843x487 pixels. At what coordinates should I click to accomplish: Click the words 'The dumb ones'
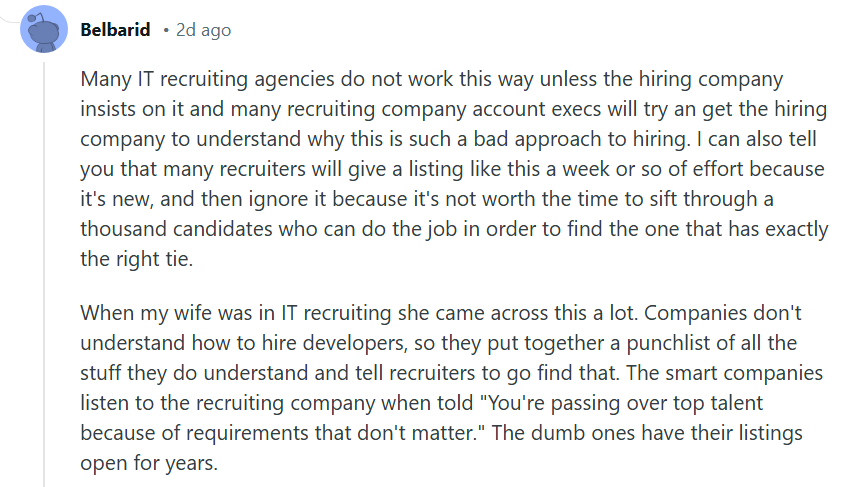563,433
